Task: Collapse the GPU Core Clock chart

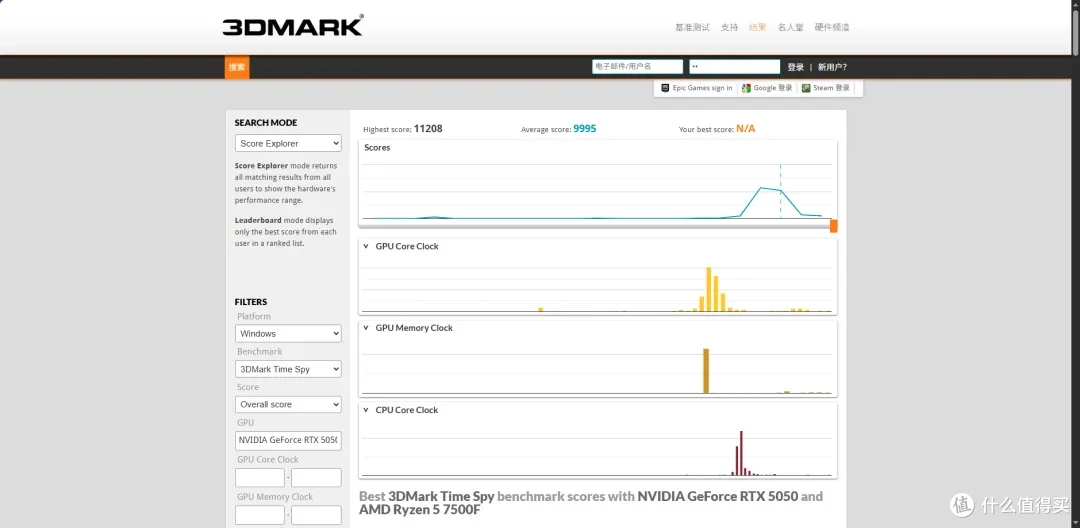Action: (366, 246)
